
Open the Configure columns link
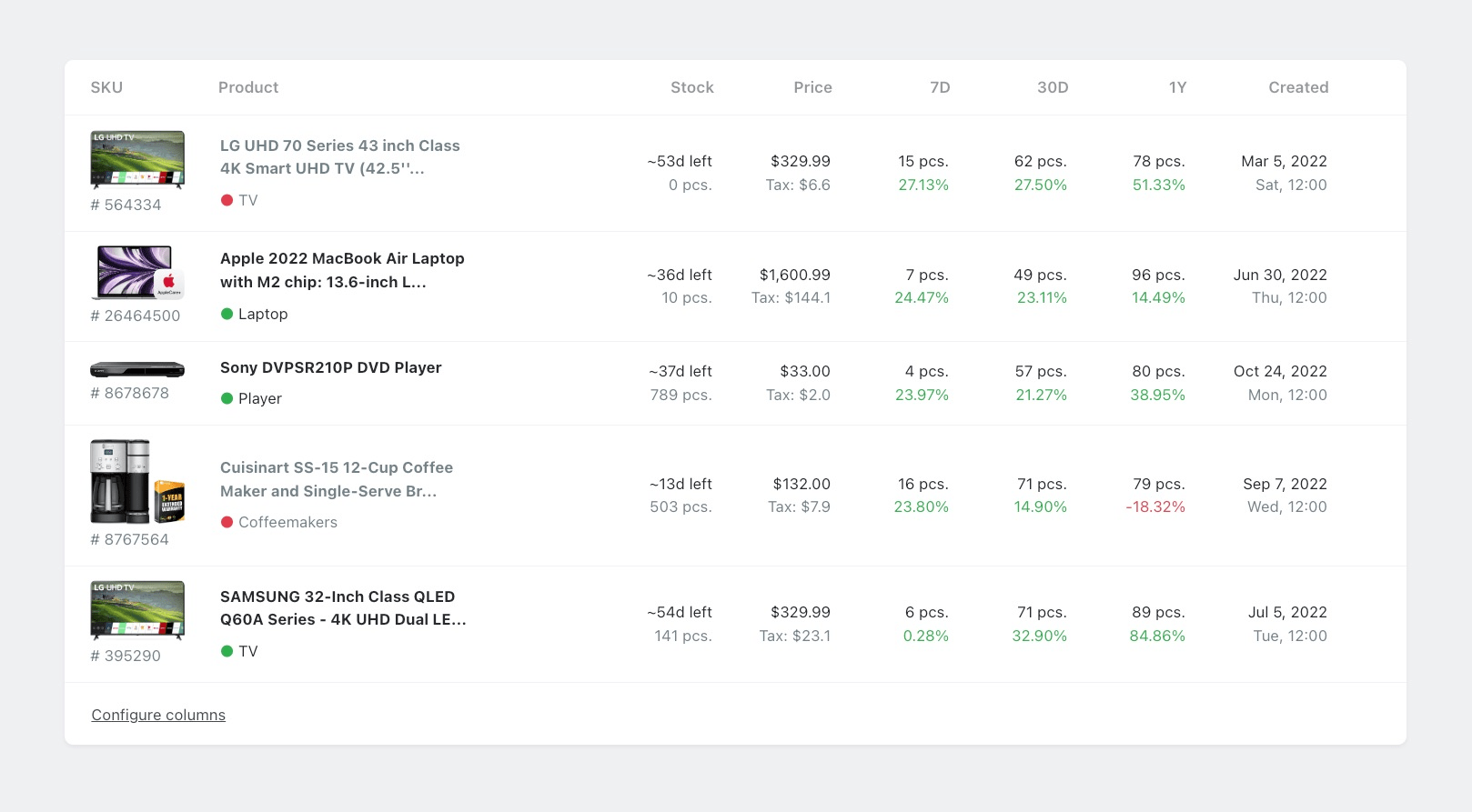pos(158,715)
